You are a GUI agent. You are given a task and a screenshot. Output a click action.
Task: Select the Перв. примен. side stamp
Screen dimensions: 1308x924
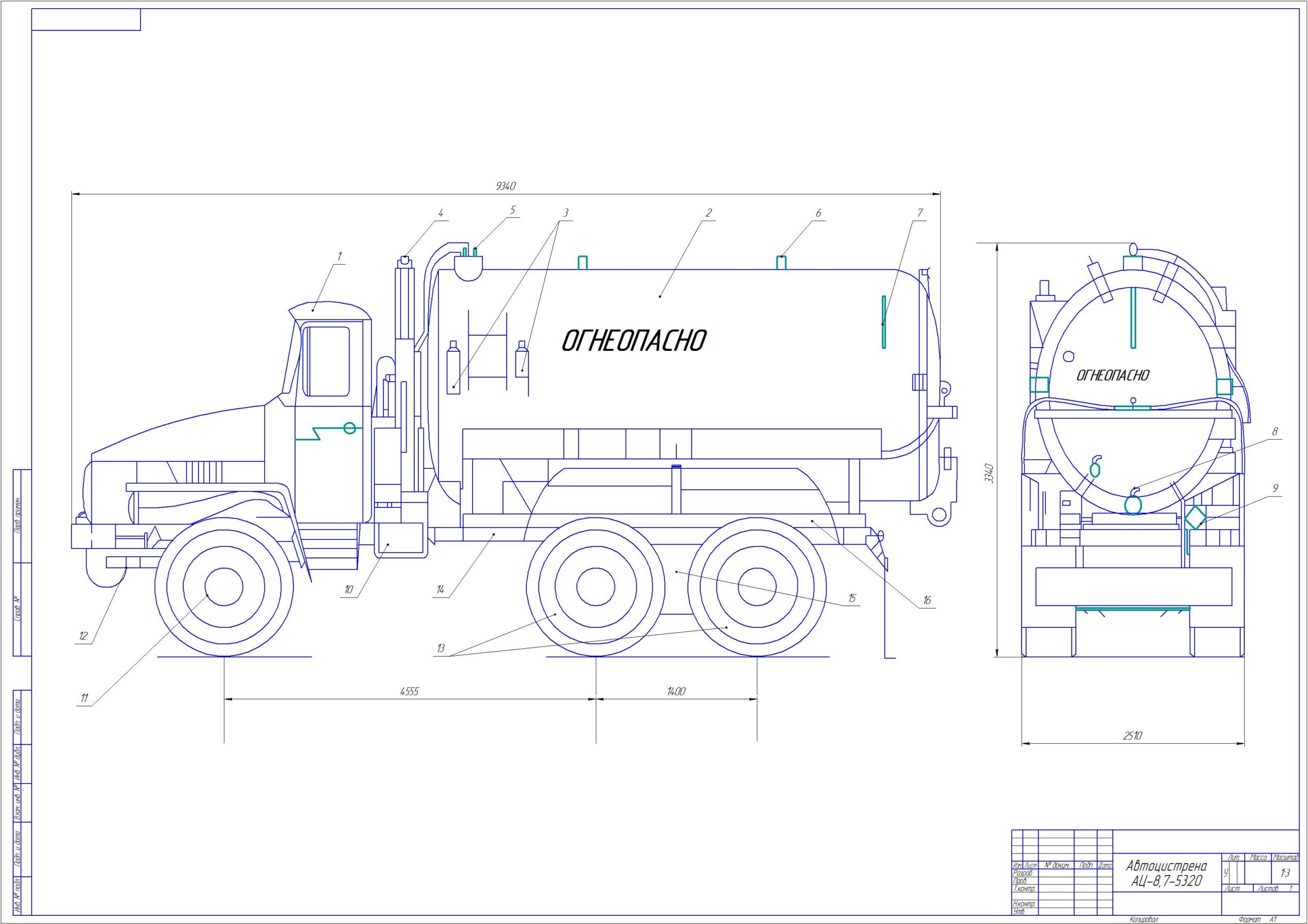[x=18, y=515]
